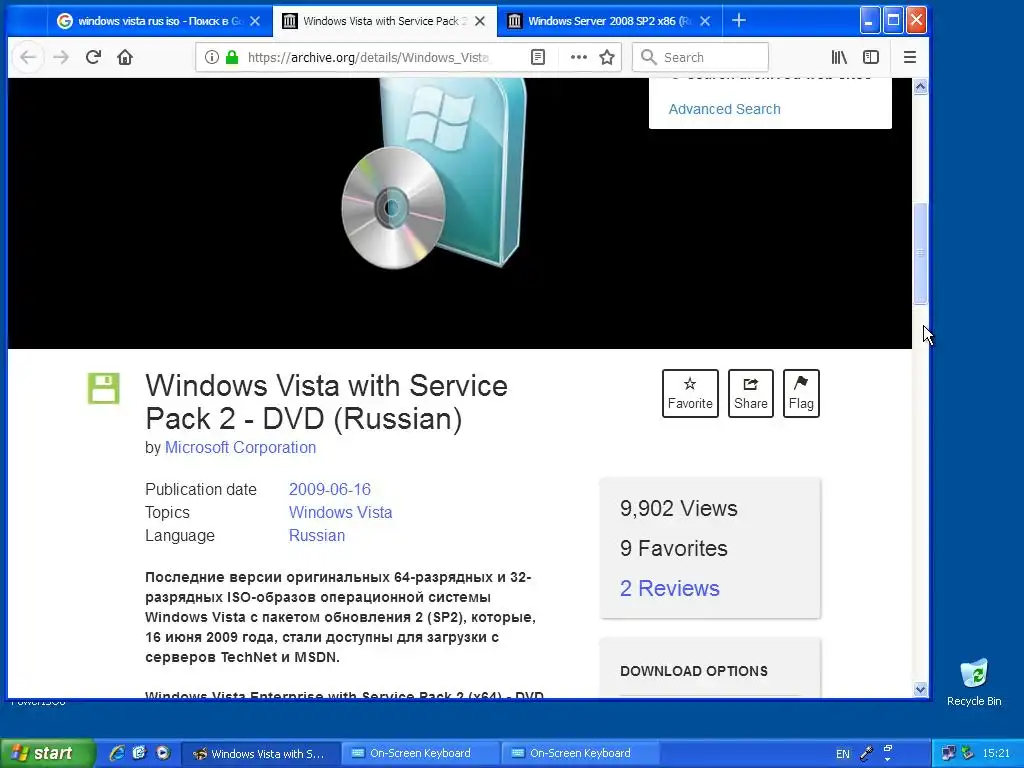Click the Russian language link
1024x768 pixels.
(x=317, y=535)
